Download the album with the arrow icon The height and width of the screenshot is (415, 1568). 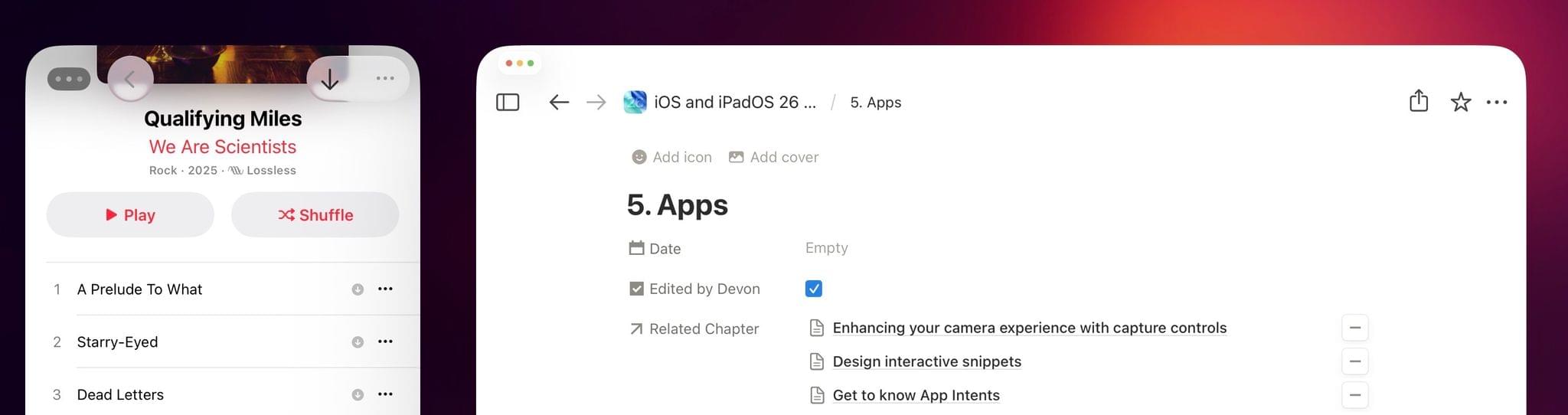[x=330, y=79]
